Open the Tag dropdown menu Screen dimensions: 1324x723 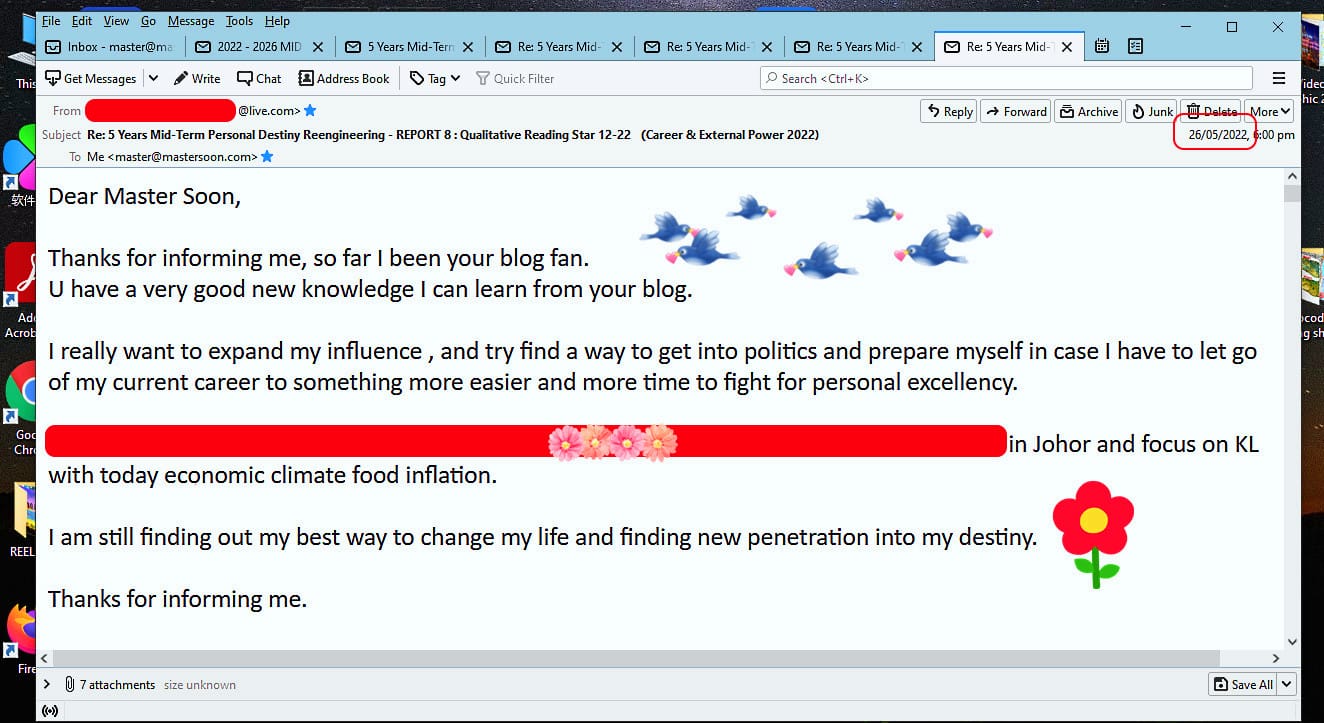[x=435, y=78]
